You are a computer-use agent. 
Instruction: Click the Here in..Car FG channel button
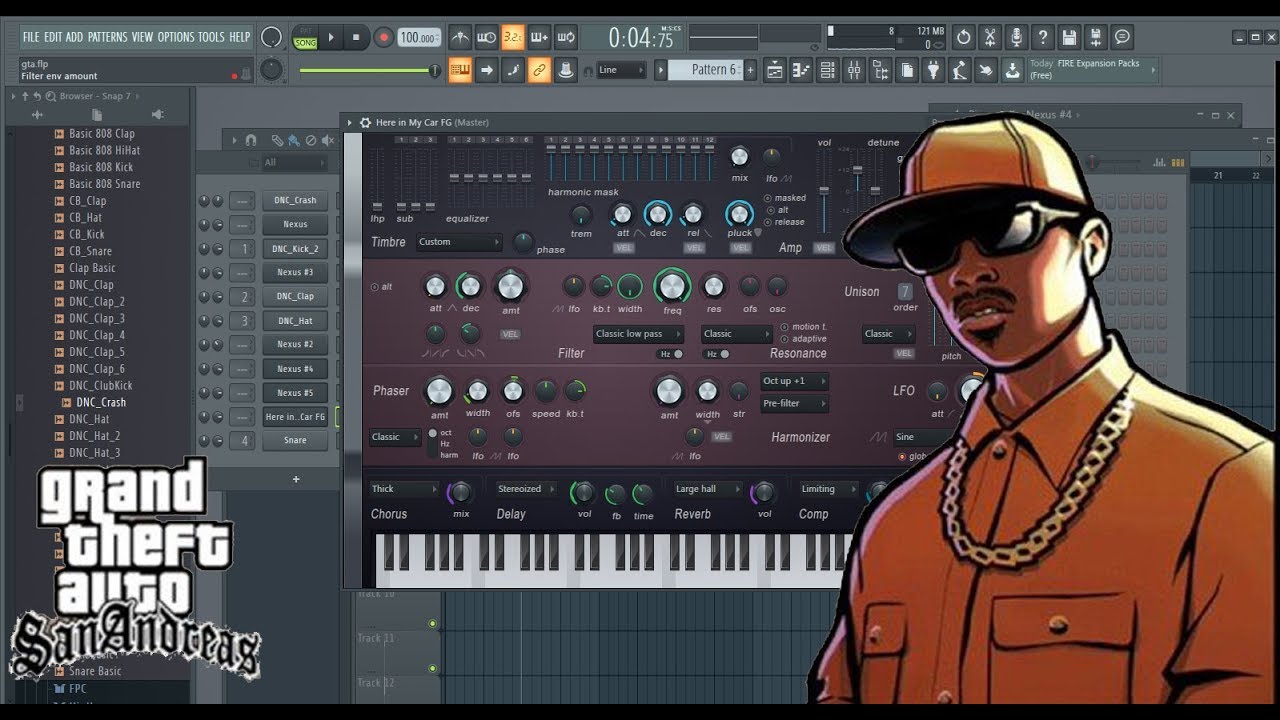pyautogui.click(x=295, y=416)
